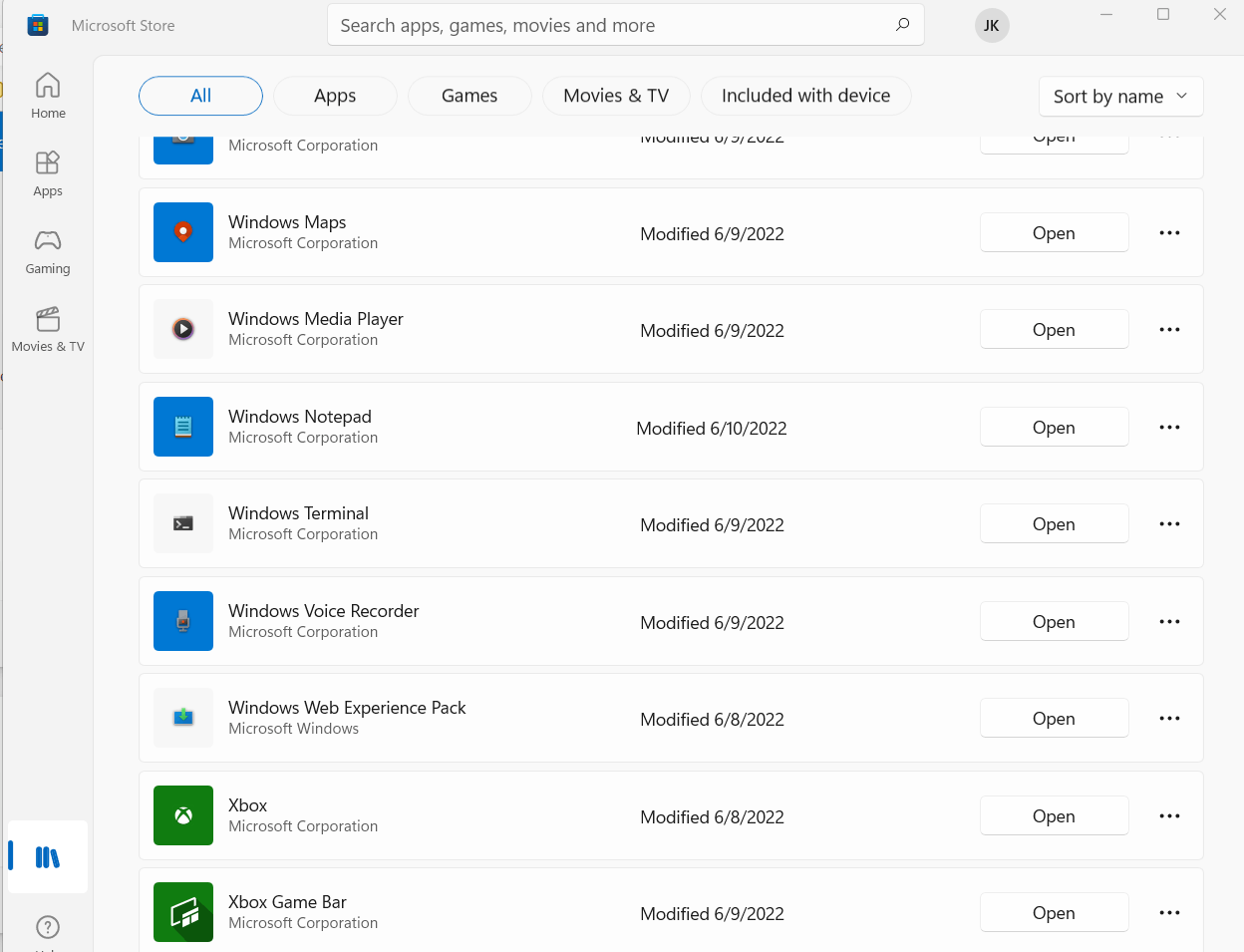Select Included with device filter tab

coord(805,96)
